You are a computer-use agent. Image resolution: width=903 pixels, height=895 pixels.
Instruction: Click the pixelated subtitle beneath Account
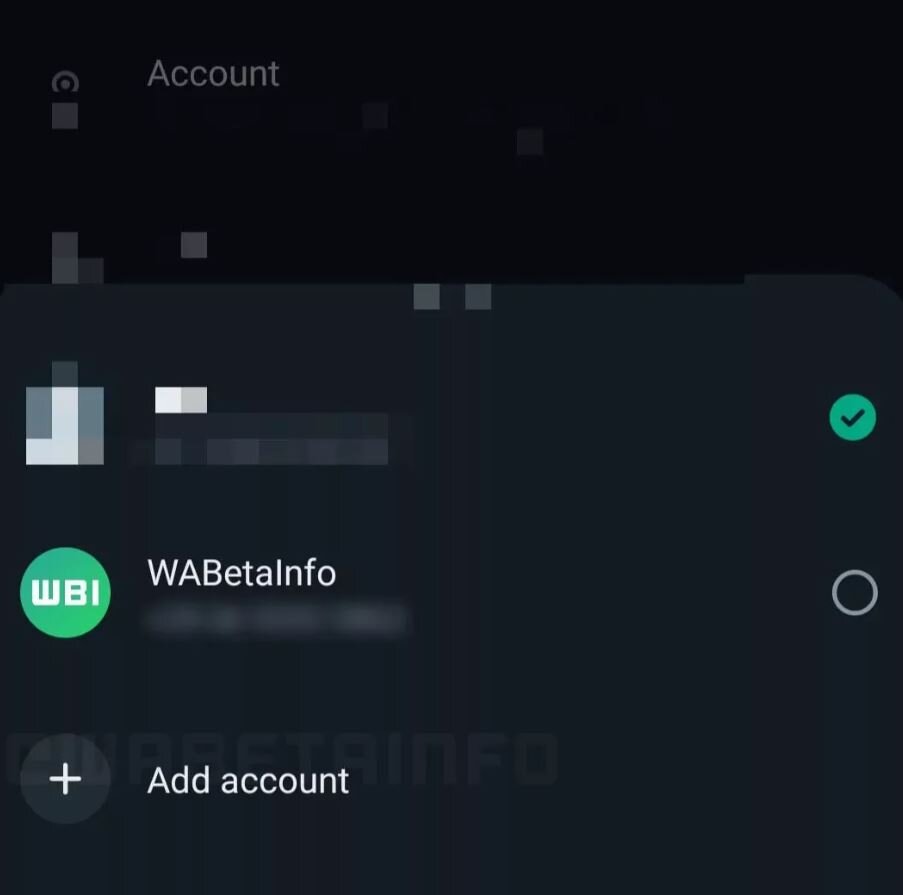click(409, 115)
